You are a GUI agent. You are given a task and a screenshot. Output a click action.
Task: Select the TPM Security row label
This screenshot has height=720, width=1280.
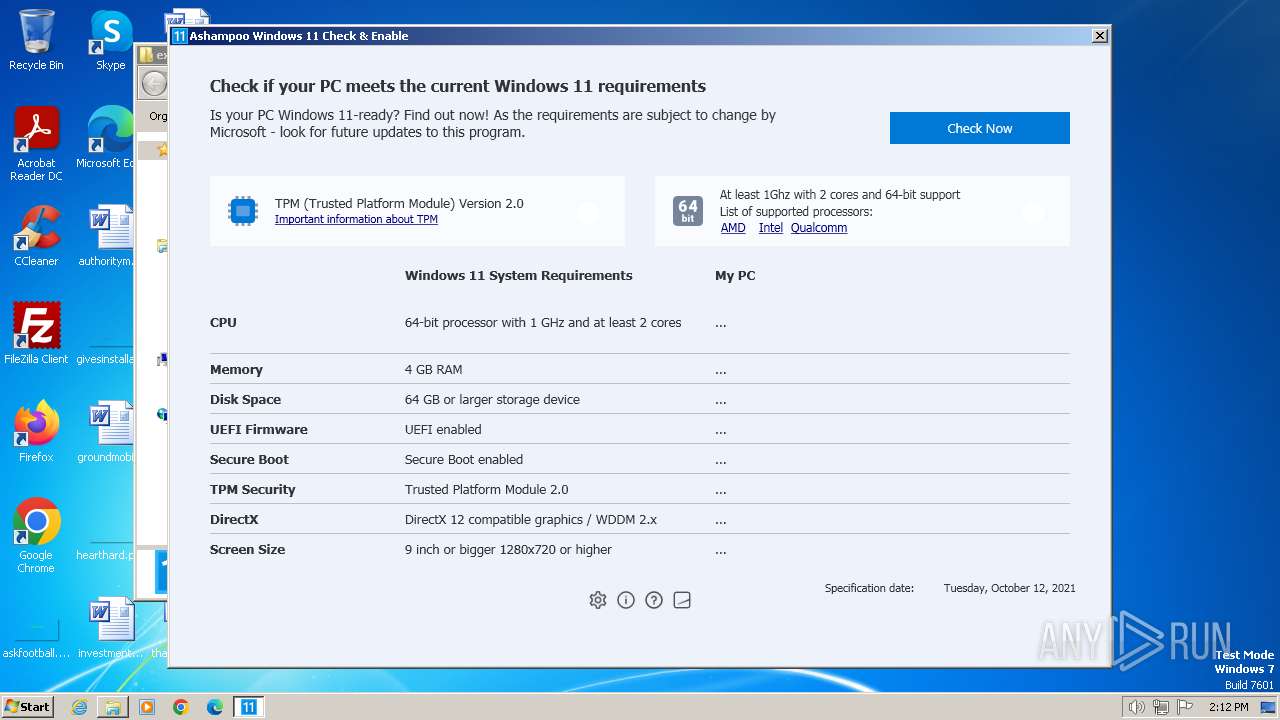(x=253, y=490)
